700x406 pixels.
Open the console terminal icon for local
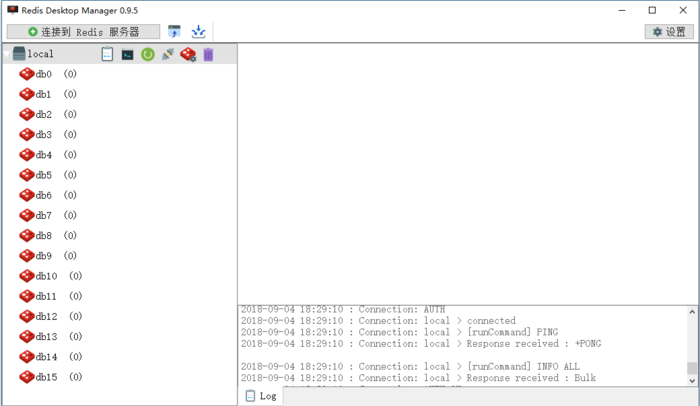(128, 54)
